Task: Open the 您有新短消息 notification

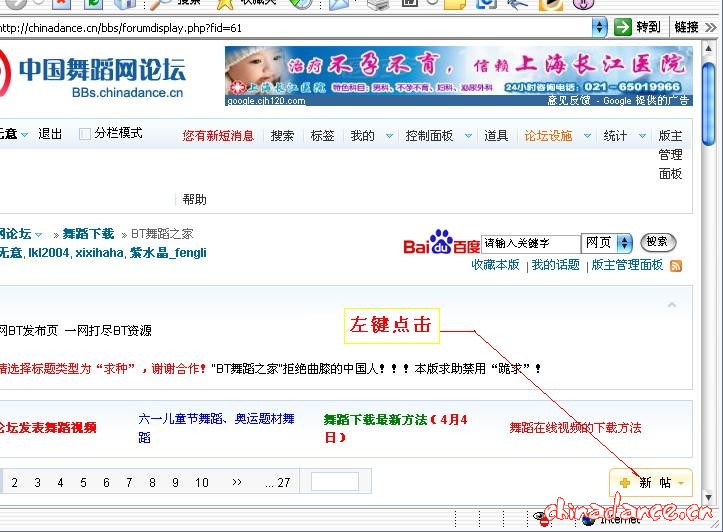Action: (218, 136)
